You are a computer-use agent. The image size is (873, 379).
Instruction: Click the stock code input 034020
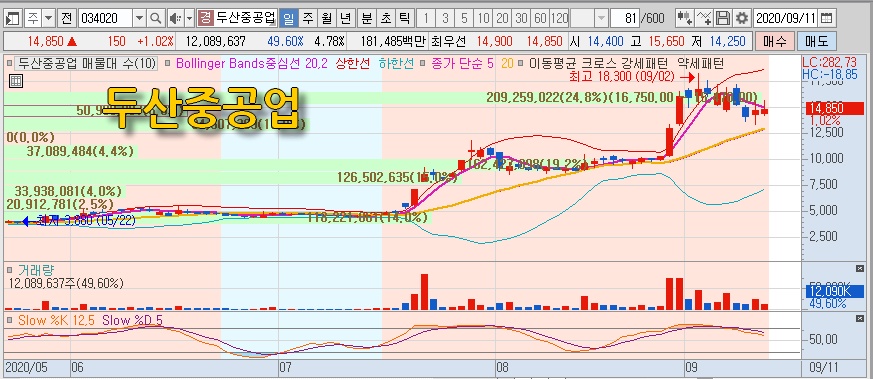(x=106, y=18)
